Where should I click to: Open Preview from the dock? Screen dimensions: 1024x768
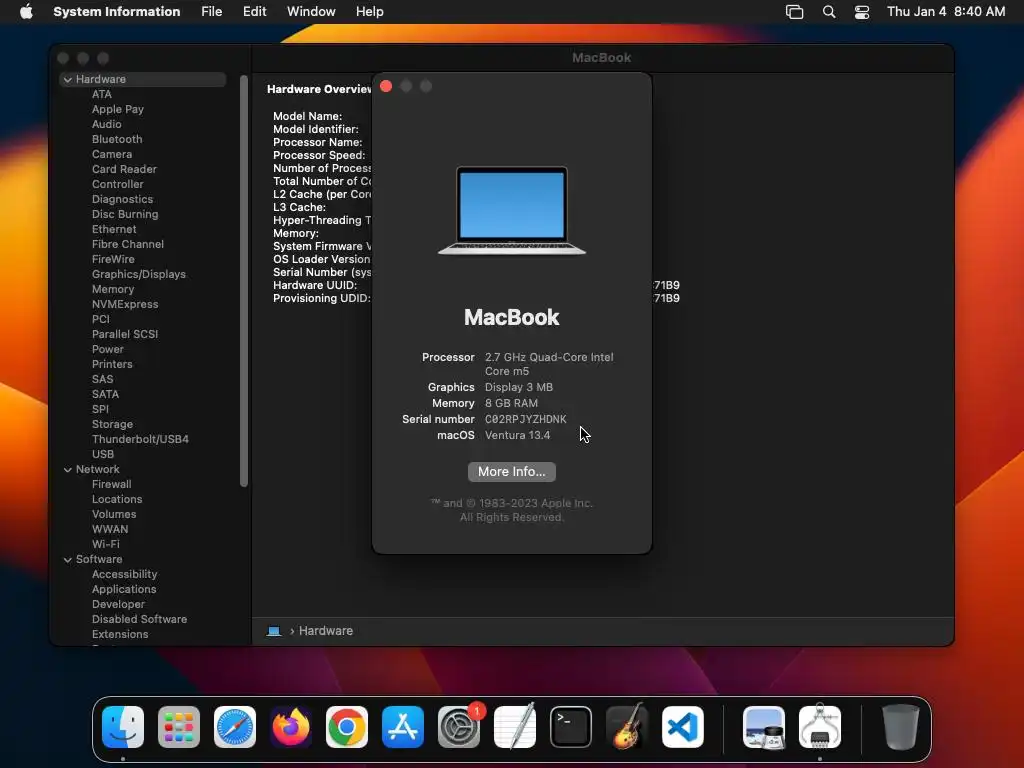pyautogui.click(x=764, y=727)
